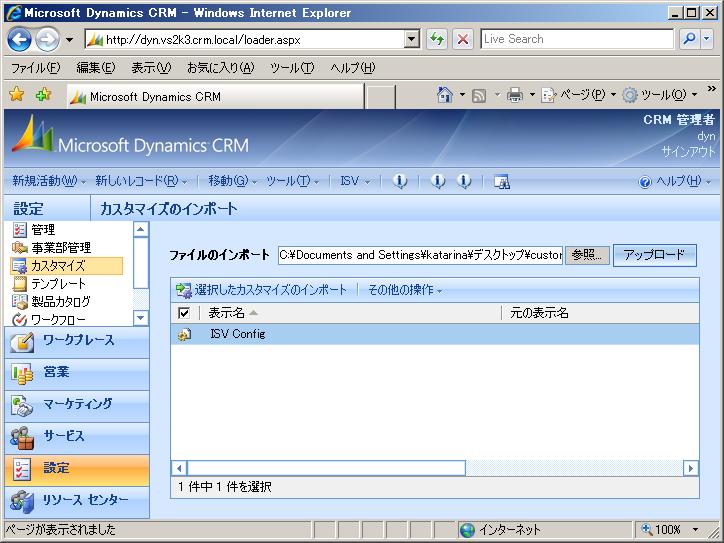Open recent pages dropdown next to Forward
Screen dimensions: 724x543
(69, 40)
